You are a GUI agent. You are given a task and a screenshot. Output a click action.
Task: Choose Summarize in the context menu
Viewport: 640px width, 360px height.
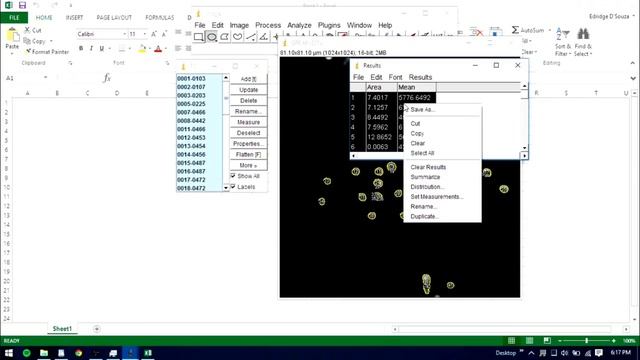pos(425,177)
